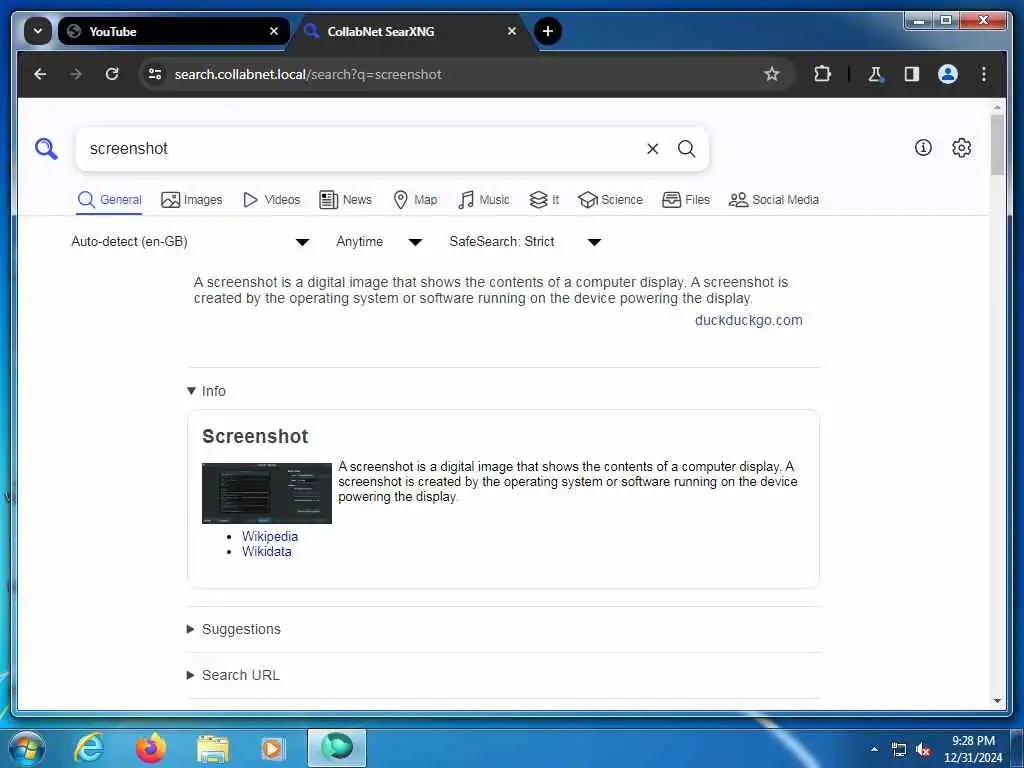1024x768 pixels.
Task: Reload the page
Action: click(x=112, y=74)
